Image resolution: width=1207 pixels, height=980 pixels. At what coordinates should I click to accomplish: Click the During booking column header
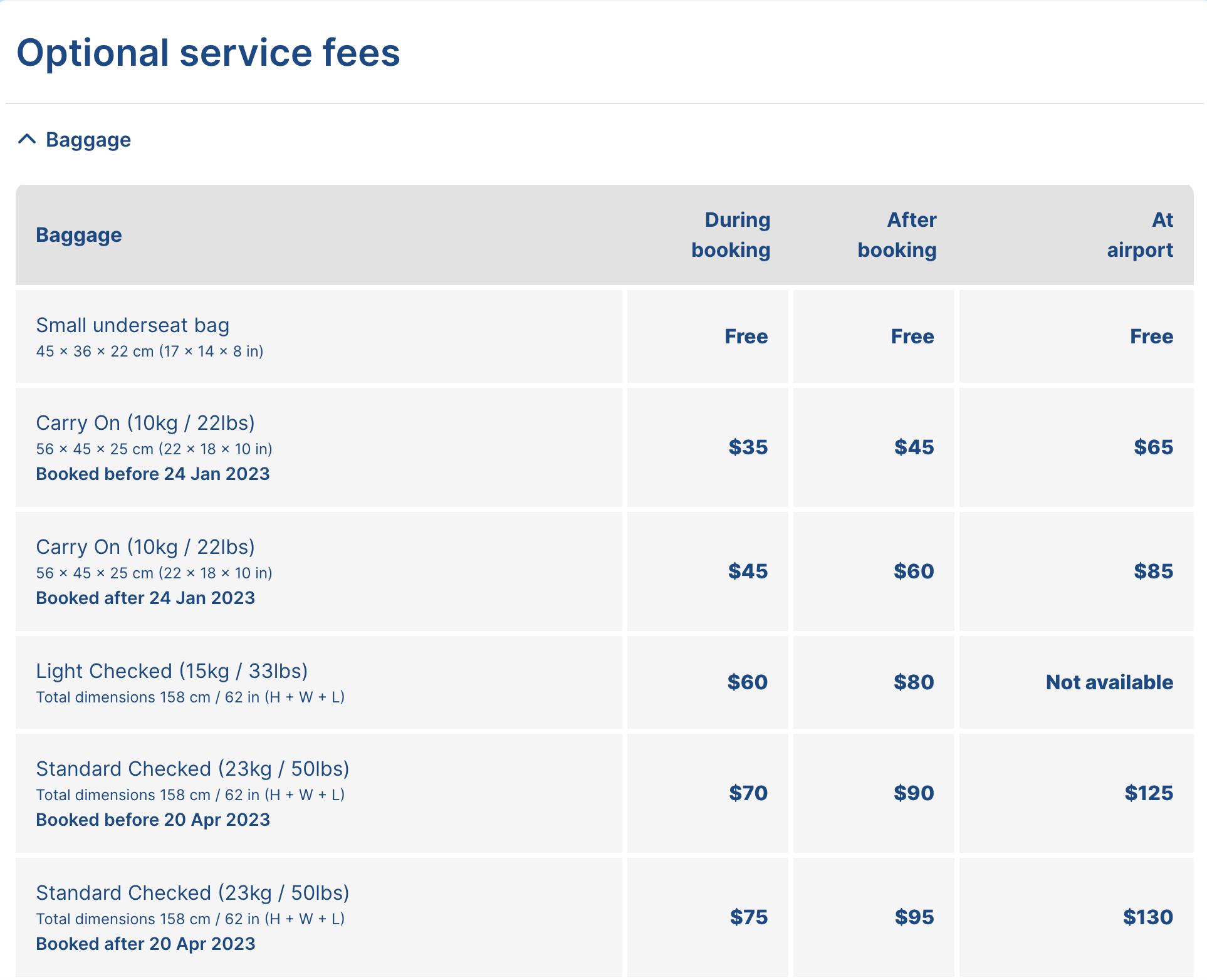[731, 235]
